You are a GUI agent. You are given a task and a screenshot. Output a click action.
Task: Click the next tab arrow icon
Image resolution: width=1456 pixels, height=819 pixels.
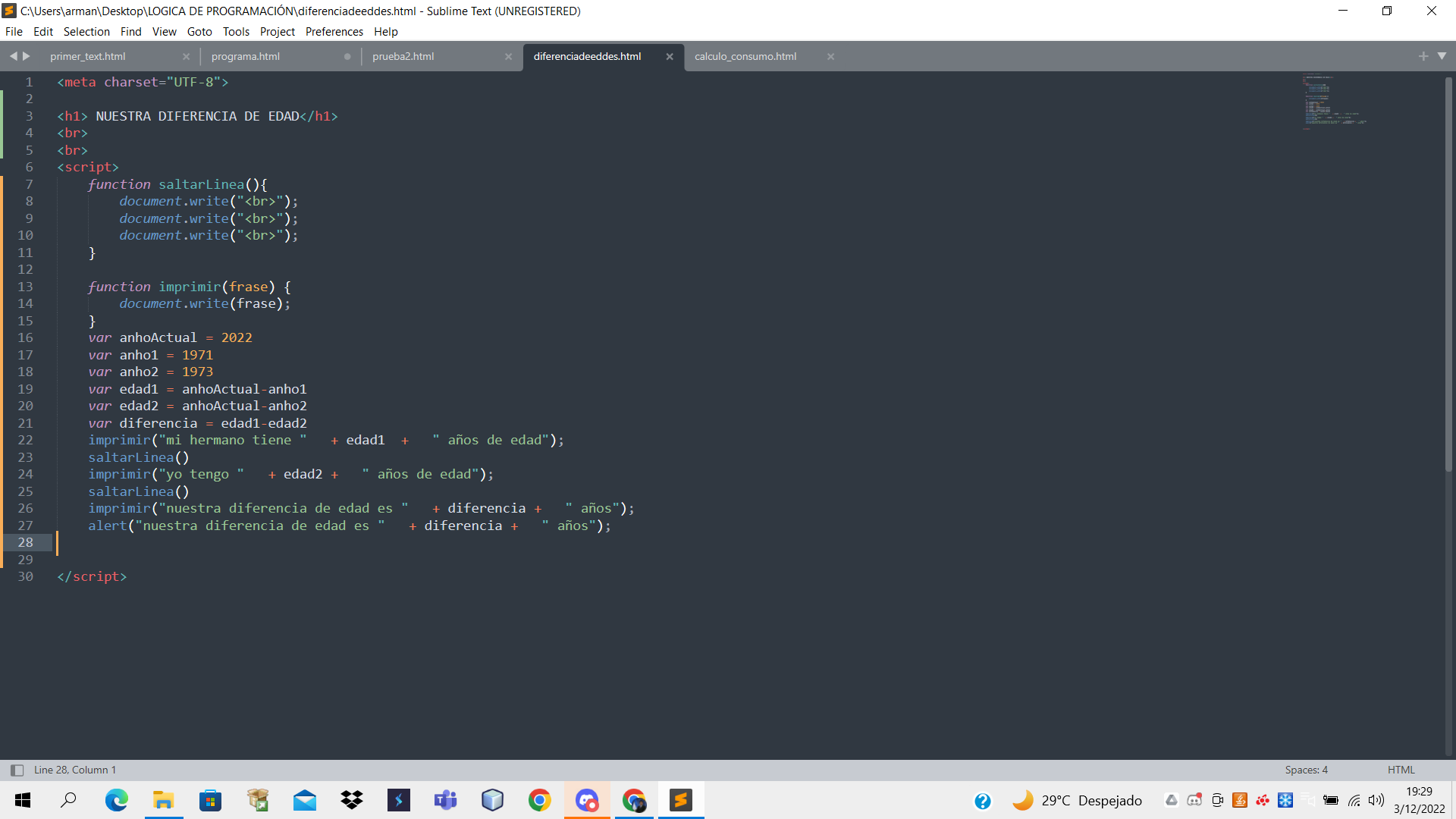point(27,56)
